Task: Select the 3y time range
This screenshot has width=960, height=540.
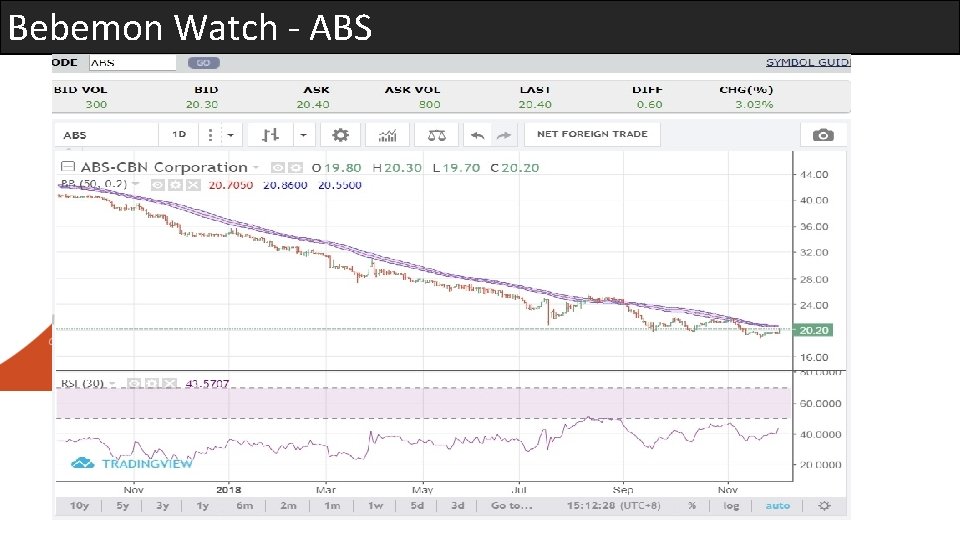Action: coord(162,506)
